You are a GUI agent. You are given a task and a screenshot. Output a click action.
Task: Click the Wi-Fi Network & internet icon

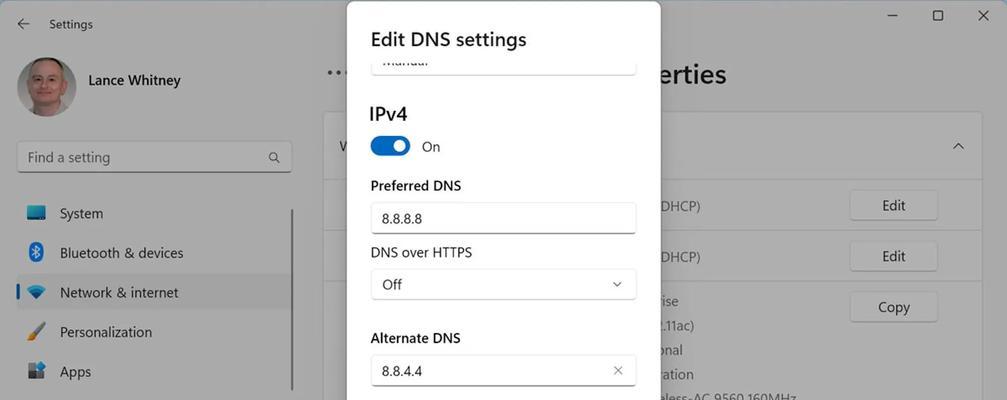click(x=36, y=293)
